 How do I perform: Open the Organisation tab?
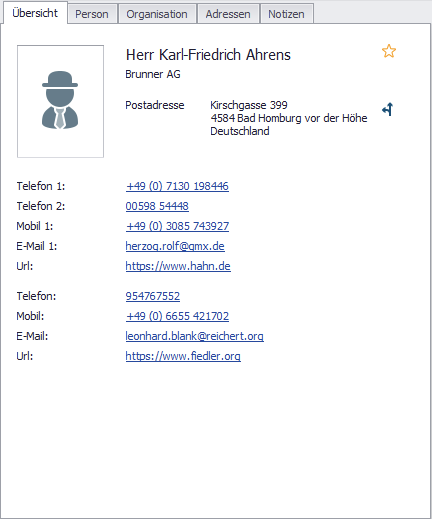coord(157,14)
